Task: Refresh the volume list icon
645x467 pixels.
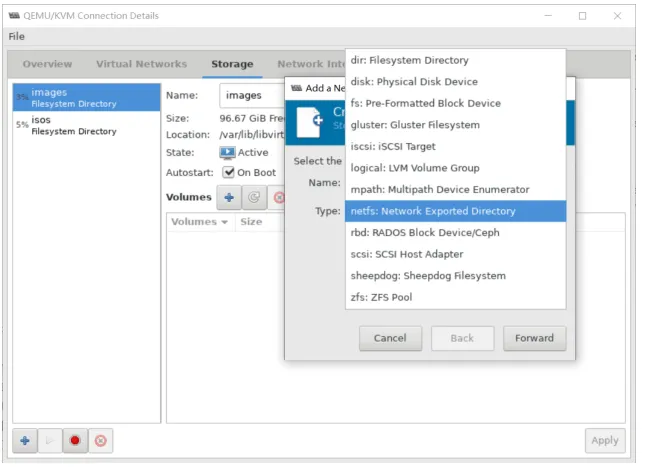Action: (x=254, y=197)
